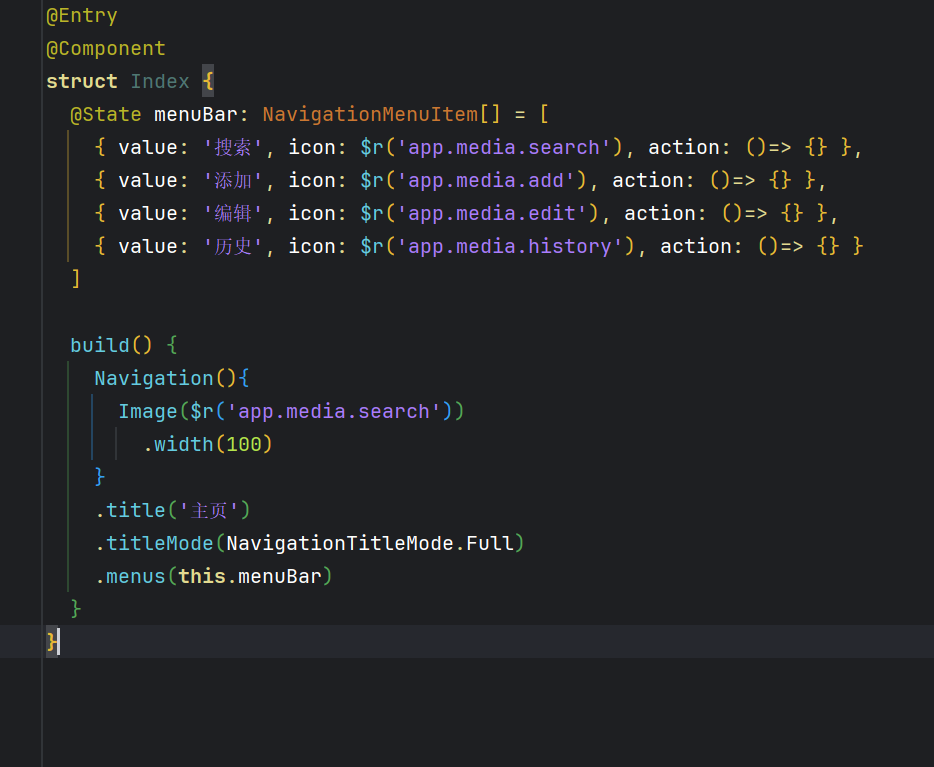Click the '添加' value string
This screenshot has height=767, width=934.
(x=233, y=181)
